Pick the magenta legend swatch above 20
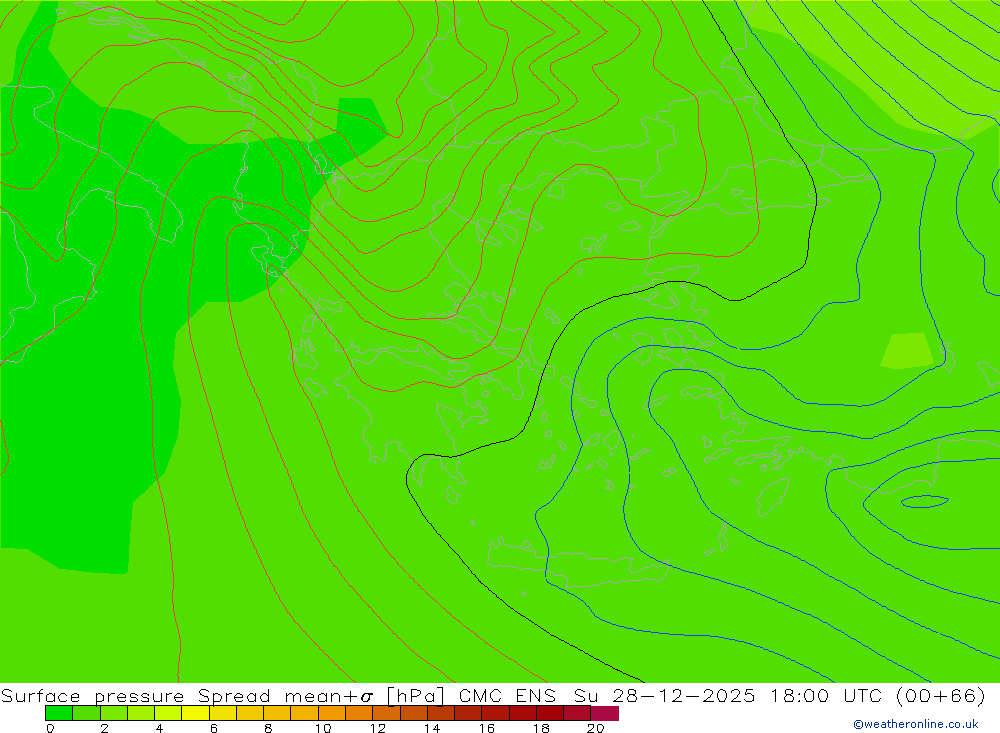The height and width of the screenshot is (733, 1000). (x=605, y=713)
